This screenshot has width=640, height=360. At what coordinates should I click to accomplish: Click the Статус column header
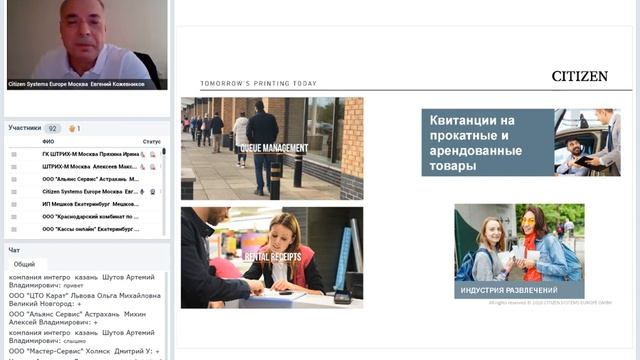[151, 142]
